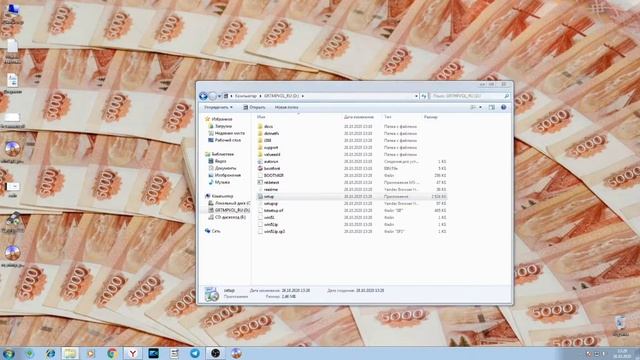The image size is (640, 360).
Task: Click the Компьютер breadcrumb in address bar
Action: (246, 96)
